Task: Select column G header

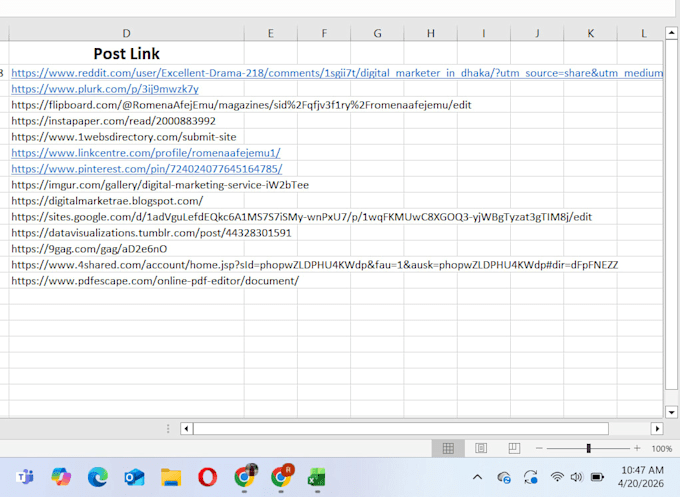Action: (377, 33)
